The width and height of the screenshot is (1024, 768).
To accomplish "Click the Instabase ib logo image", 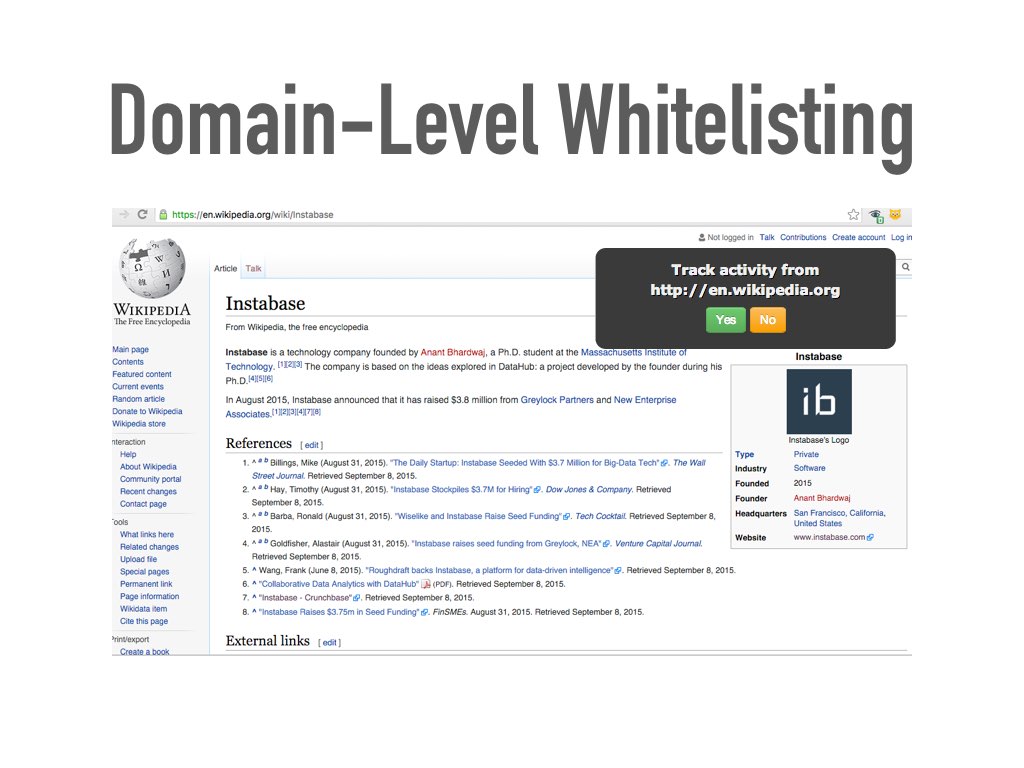I will pos(818,402).
